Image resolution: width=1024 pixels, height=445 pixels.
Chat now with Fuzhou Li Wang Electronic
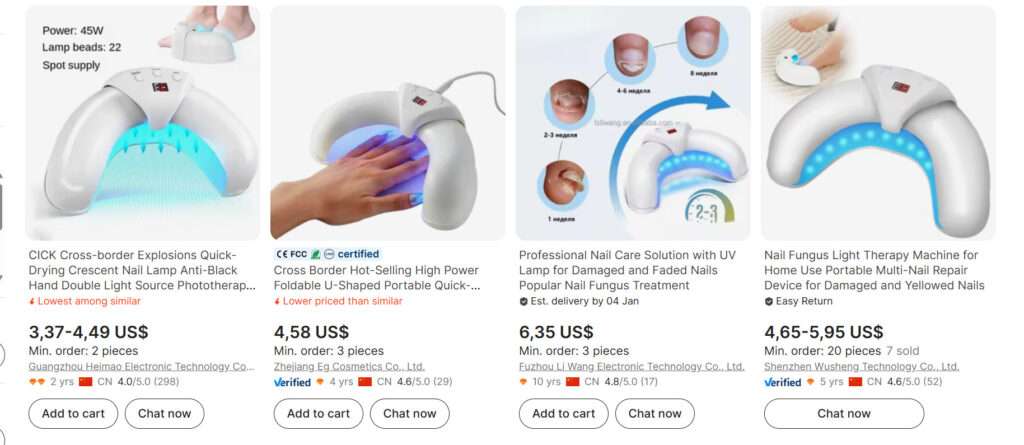(655, 414)
